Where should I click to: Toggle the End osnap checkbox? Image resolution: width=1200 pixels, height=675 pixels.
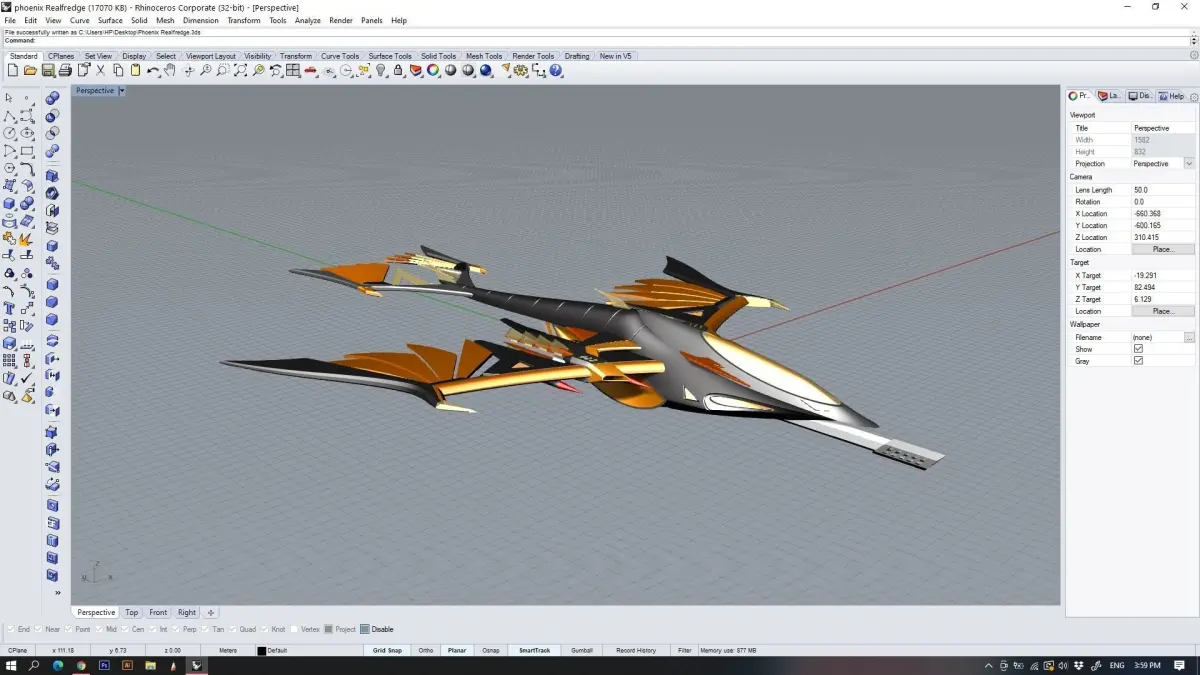point(11,629)
